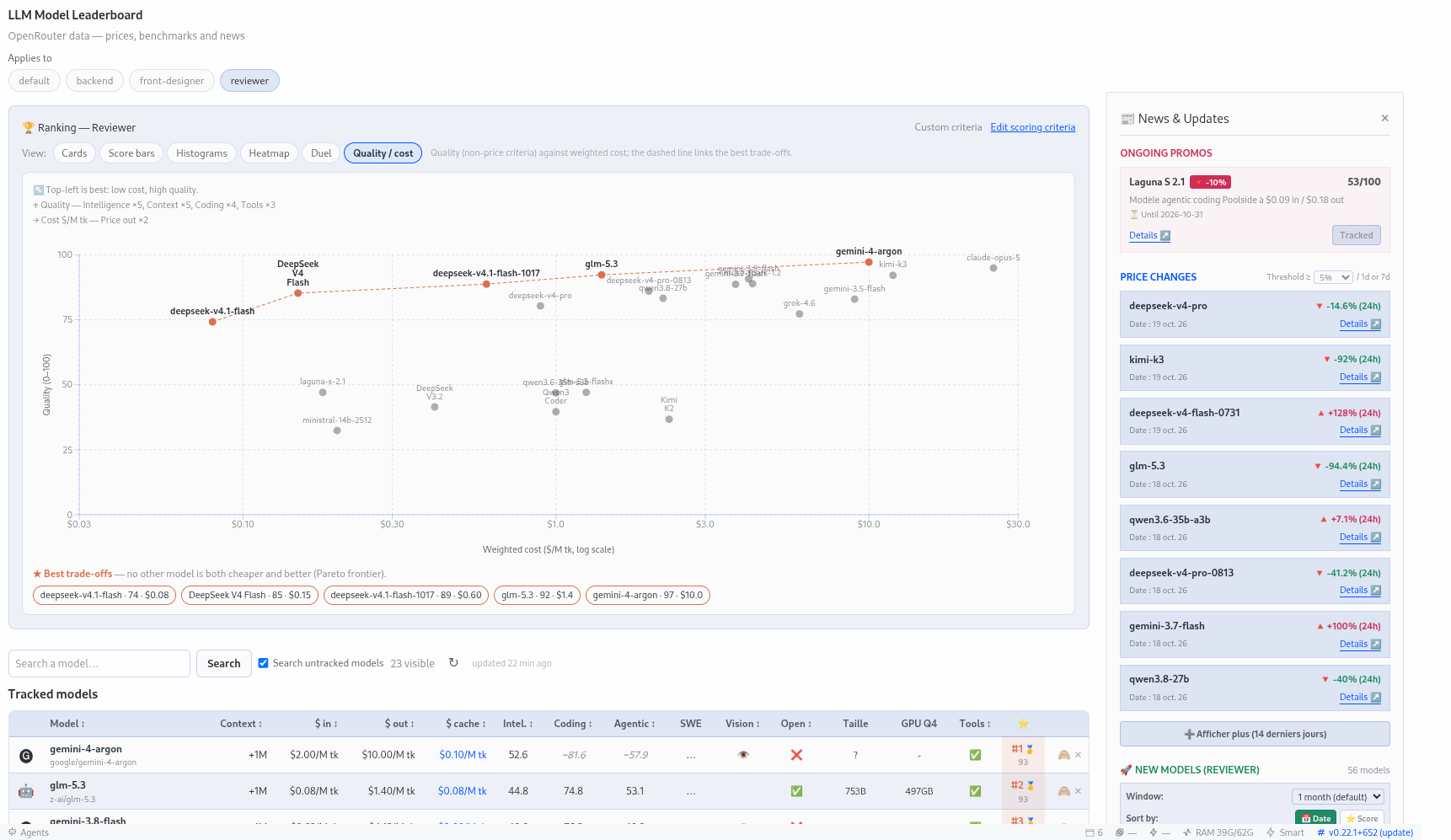Sort new models by Date
Viewport: 1451px width, 840px height.
coord(1315,818)
